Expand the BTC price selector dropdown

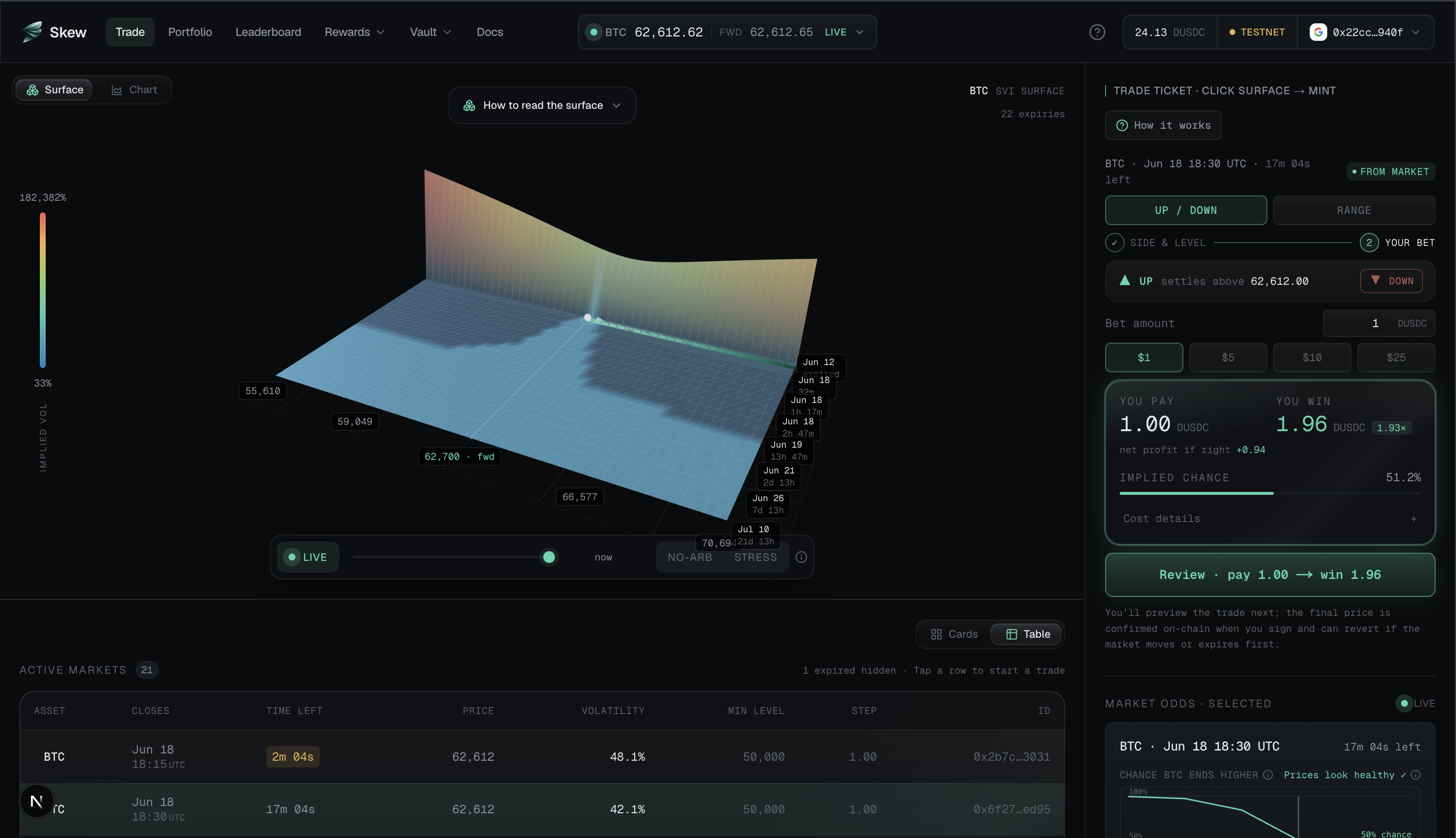click(727, 32)
